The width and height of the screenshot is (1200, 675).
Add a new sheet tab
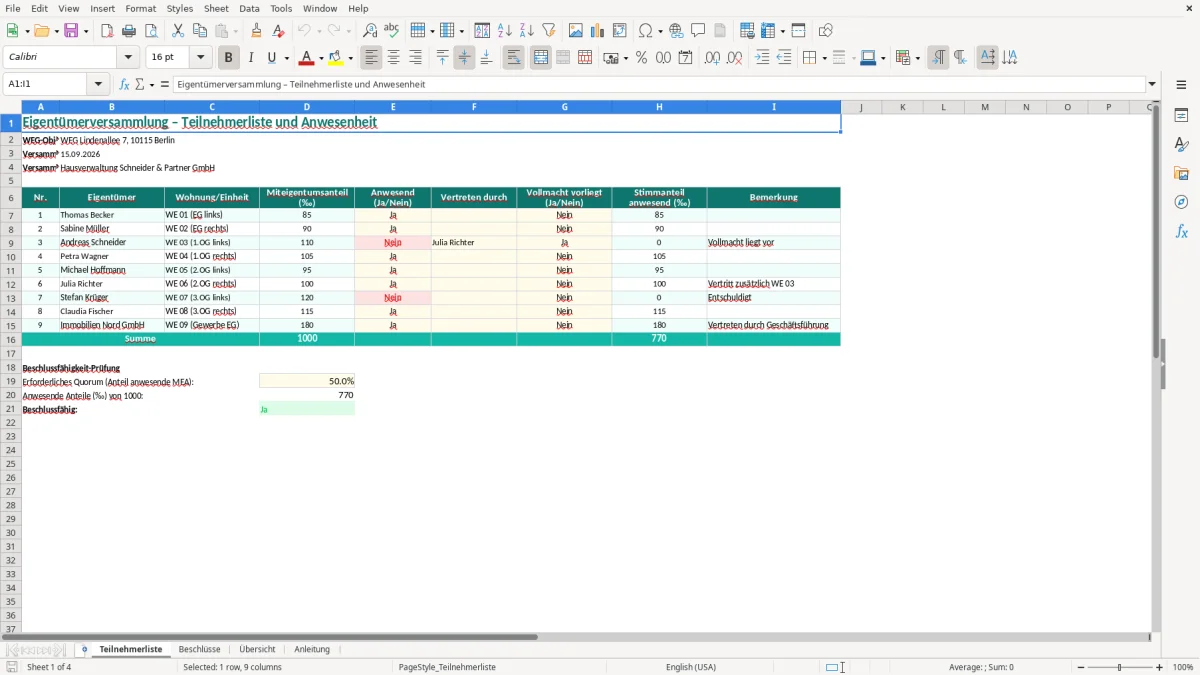[x=84, y=649]
